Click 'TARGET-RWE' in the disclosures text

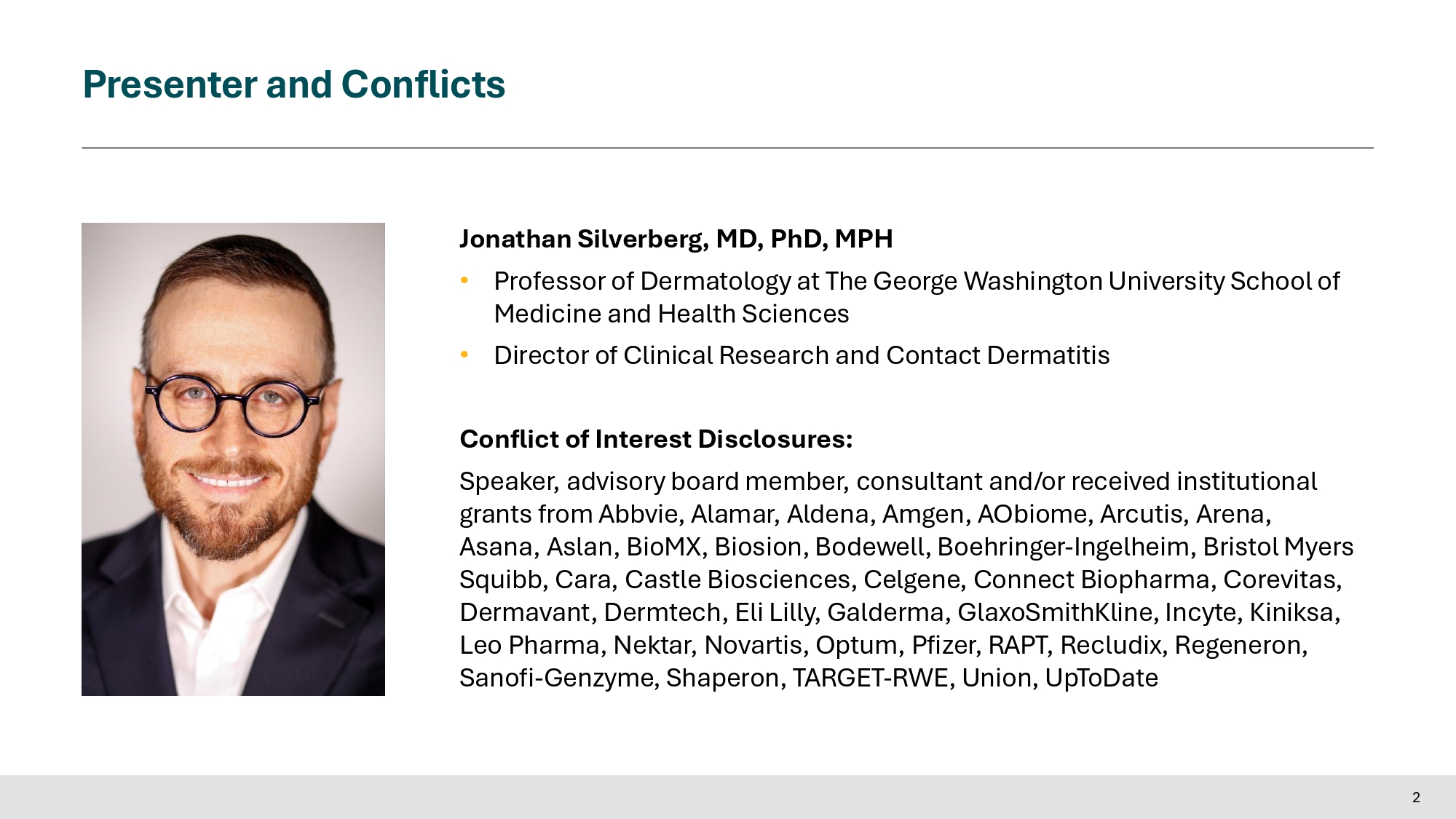[x=871, y=678]
